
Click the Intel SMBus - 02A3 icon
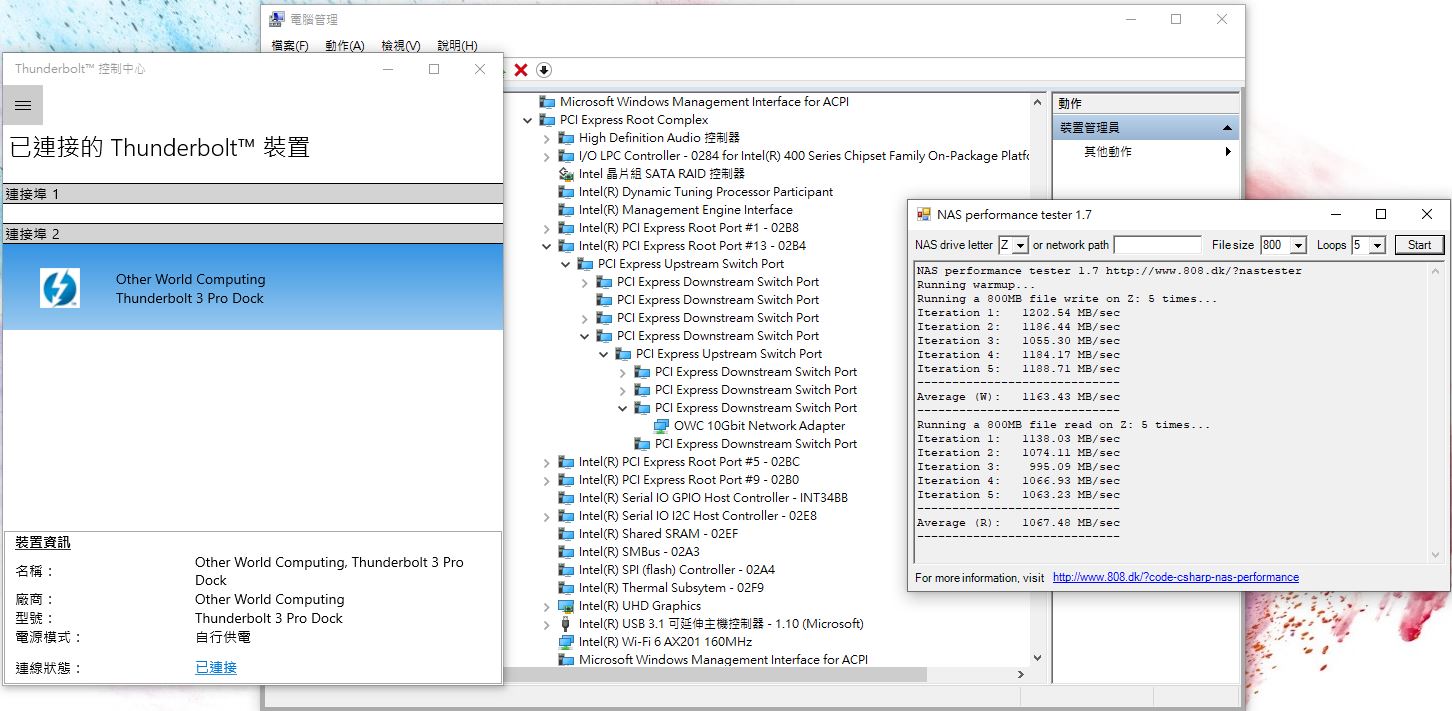click(566, 552)
